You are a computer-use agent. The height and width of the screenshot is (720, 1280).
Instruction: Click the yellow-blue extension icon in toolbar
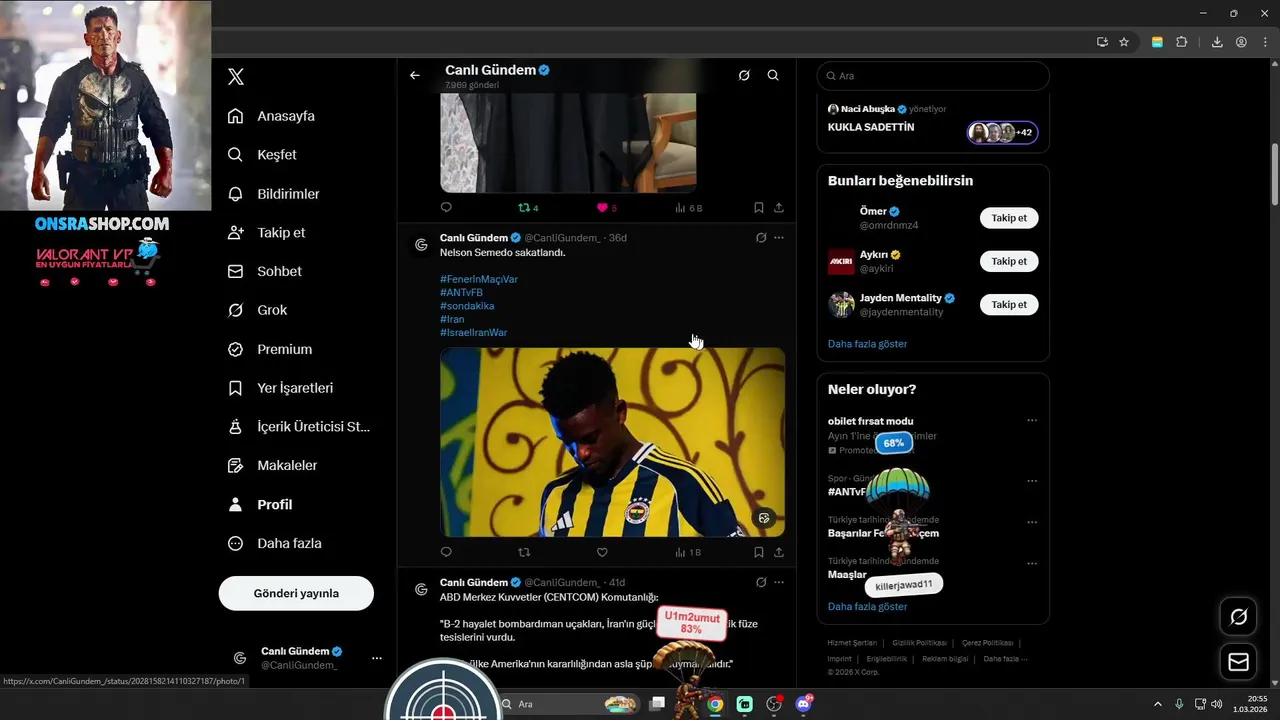coord(1157,42)
